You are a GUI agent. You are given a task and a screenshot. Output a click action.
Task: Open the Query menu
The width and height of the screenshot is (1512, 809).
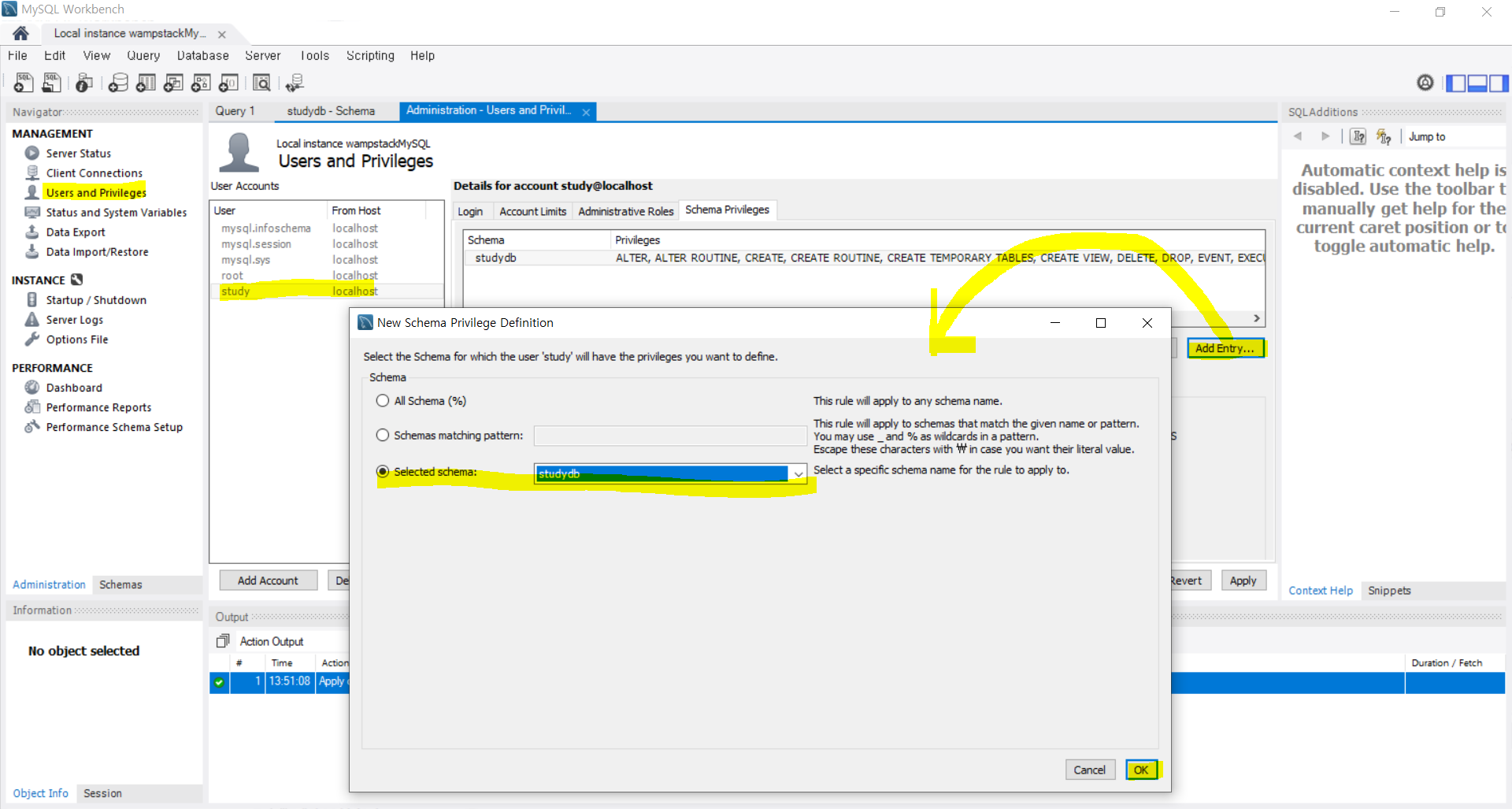tap(143, 56)
